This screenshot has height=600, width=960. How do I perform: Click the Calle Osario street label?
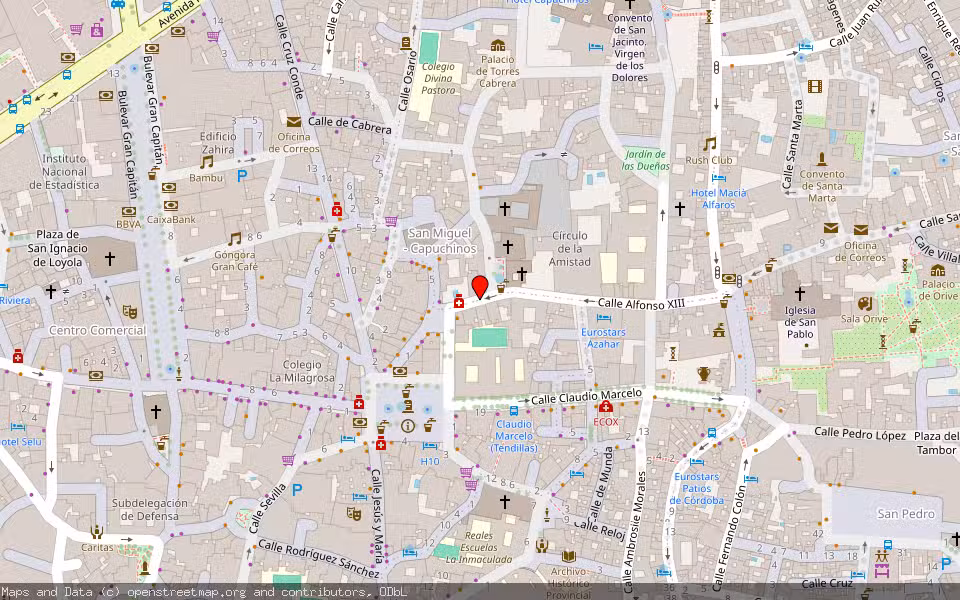[x=407, y=81]
